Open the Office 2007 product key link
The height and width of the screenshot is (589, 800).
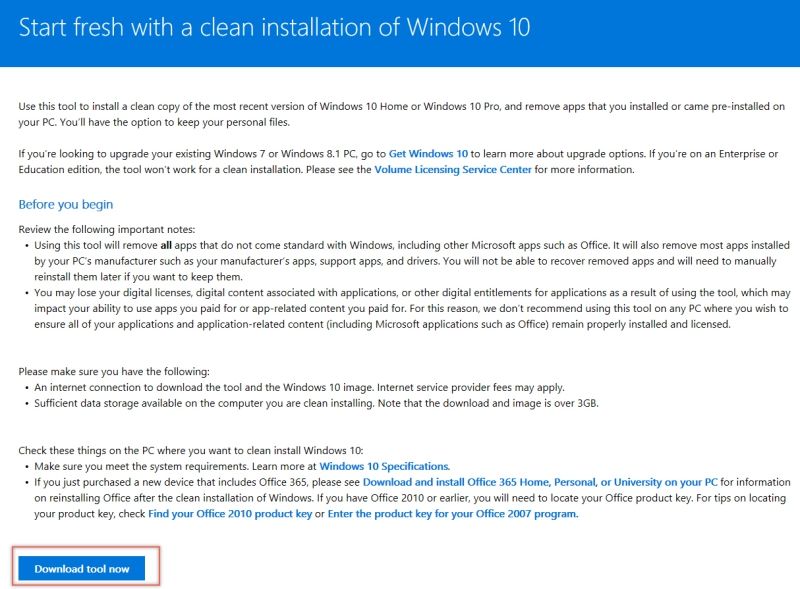(452, 514)
